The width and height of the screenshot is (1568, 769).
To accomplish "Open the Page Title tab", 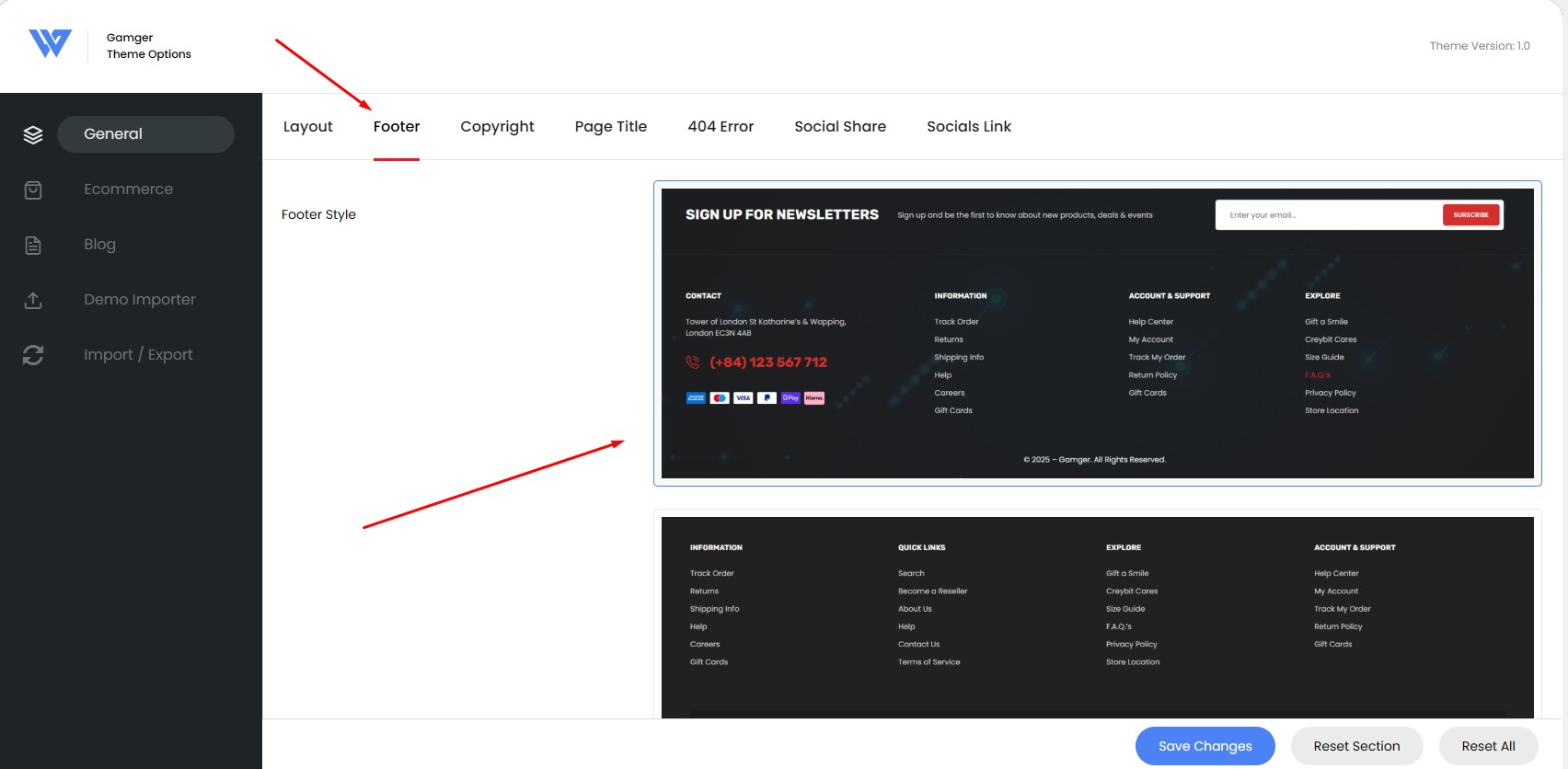I will click(x=610, y=127).
